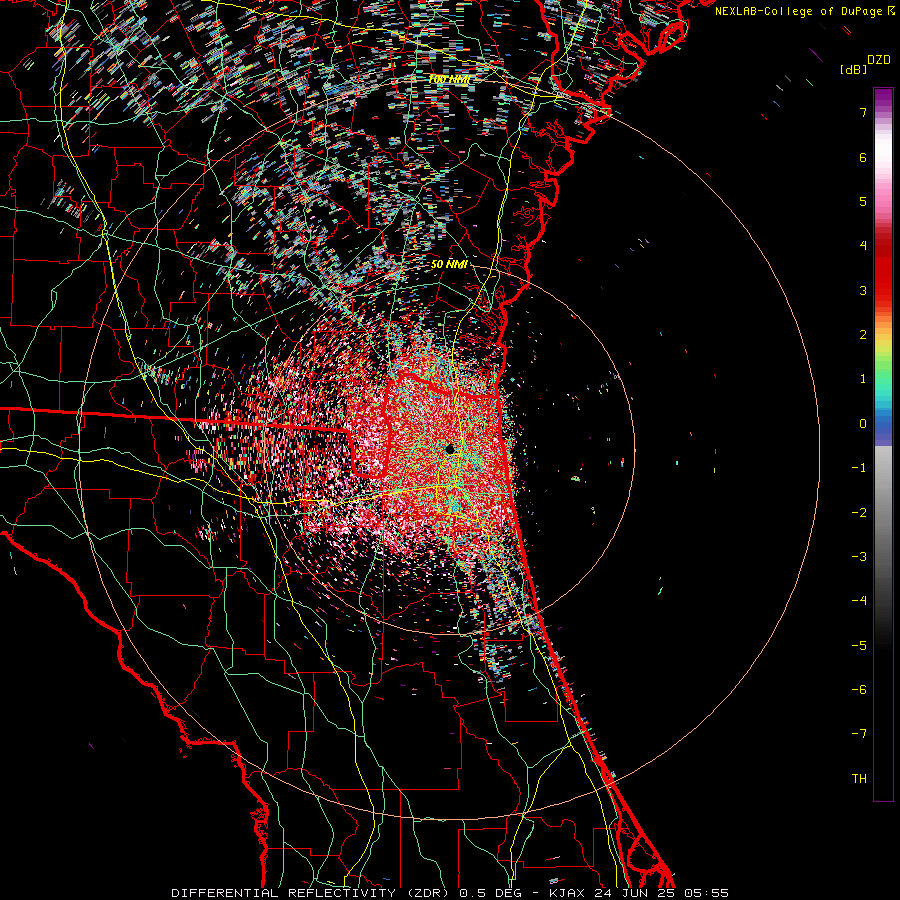Viewport: 900px width, 900px height.
Task: Click the 3 label on color scale
Action: click(863, 290)
